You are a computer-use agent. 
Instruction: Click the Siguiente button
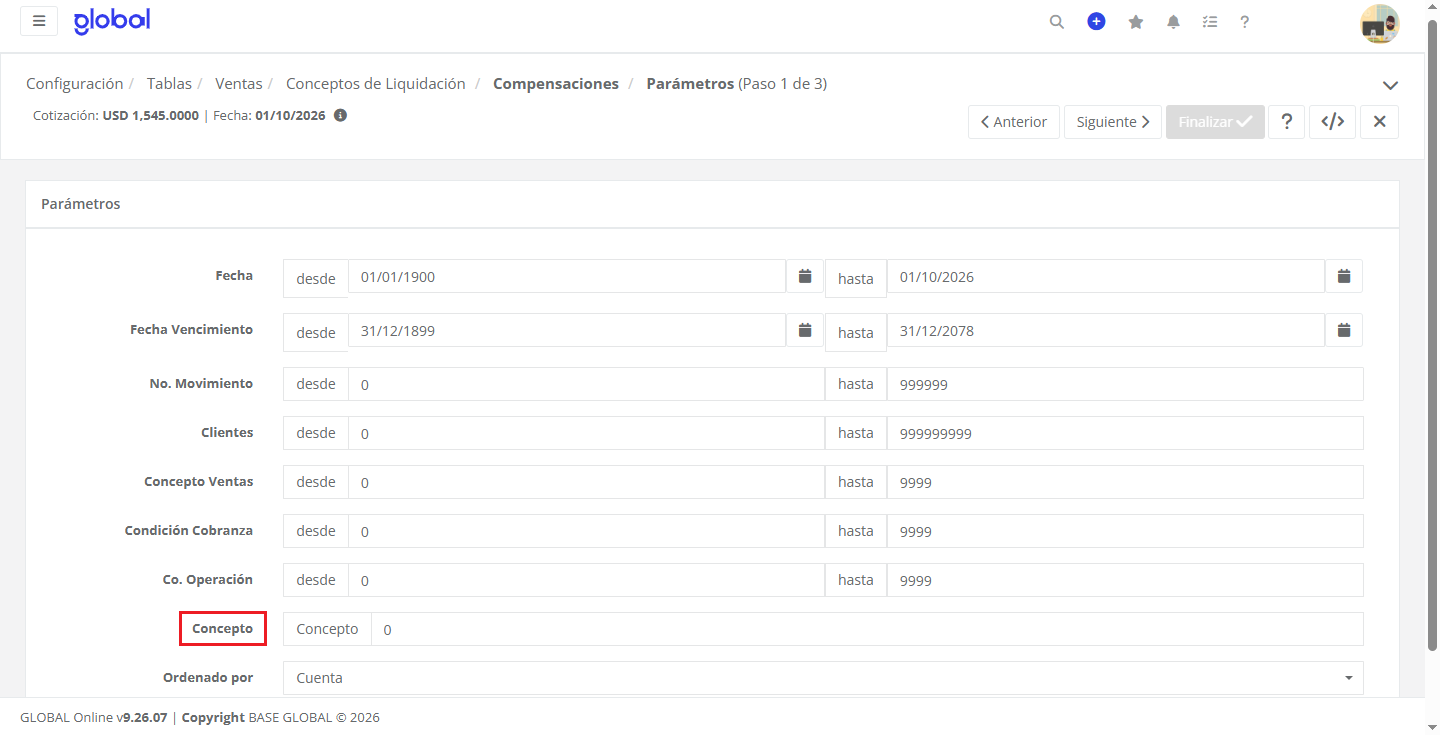pyautogui.click(x=1113, y=122)
